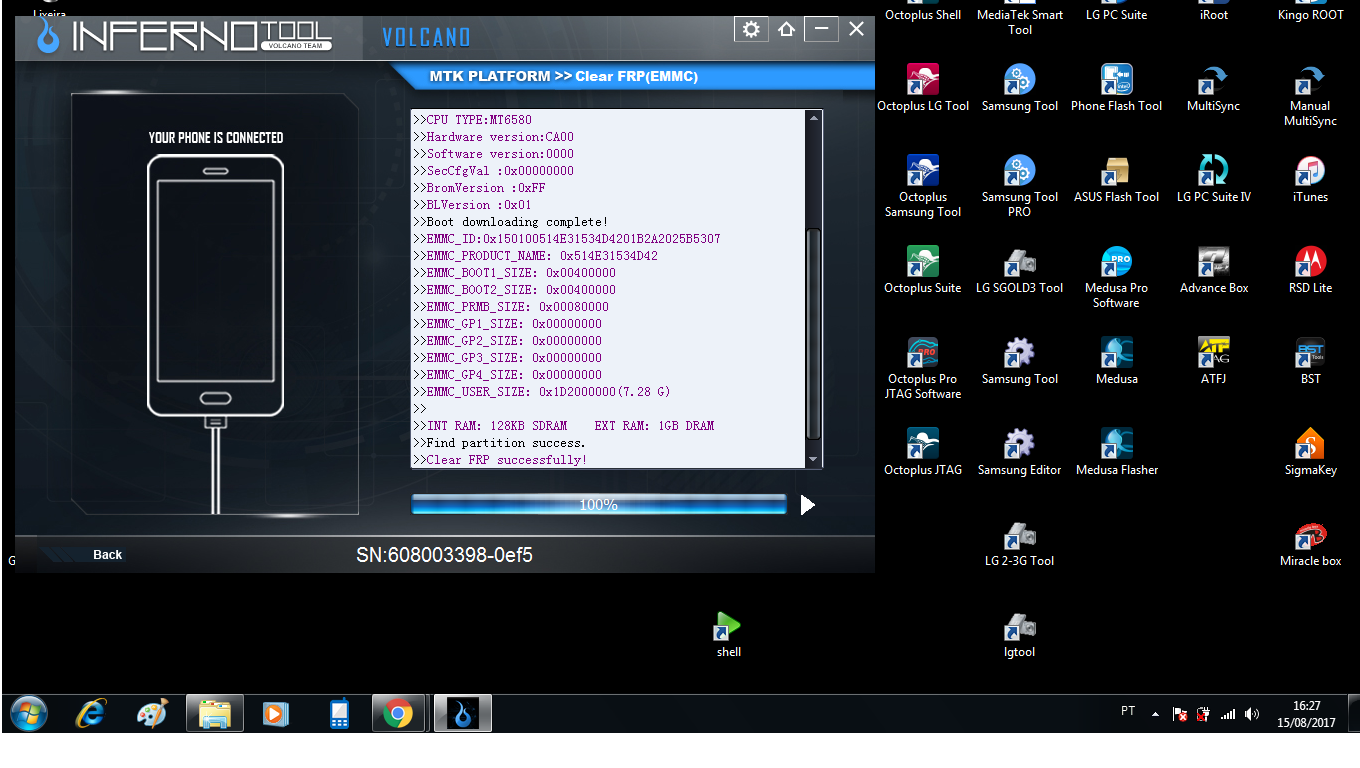The width and height of the screenshot is (1360, 768).
Task: Click the log scrollbar thumb
Action: pyautogui.click(x=813, y=334)
